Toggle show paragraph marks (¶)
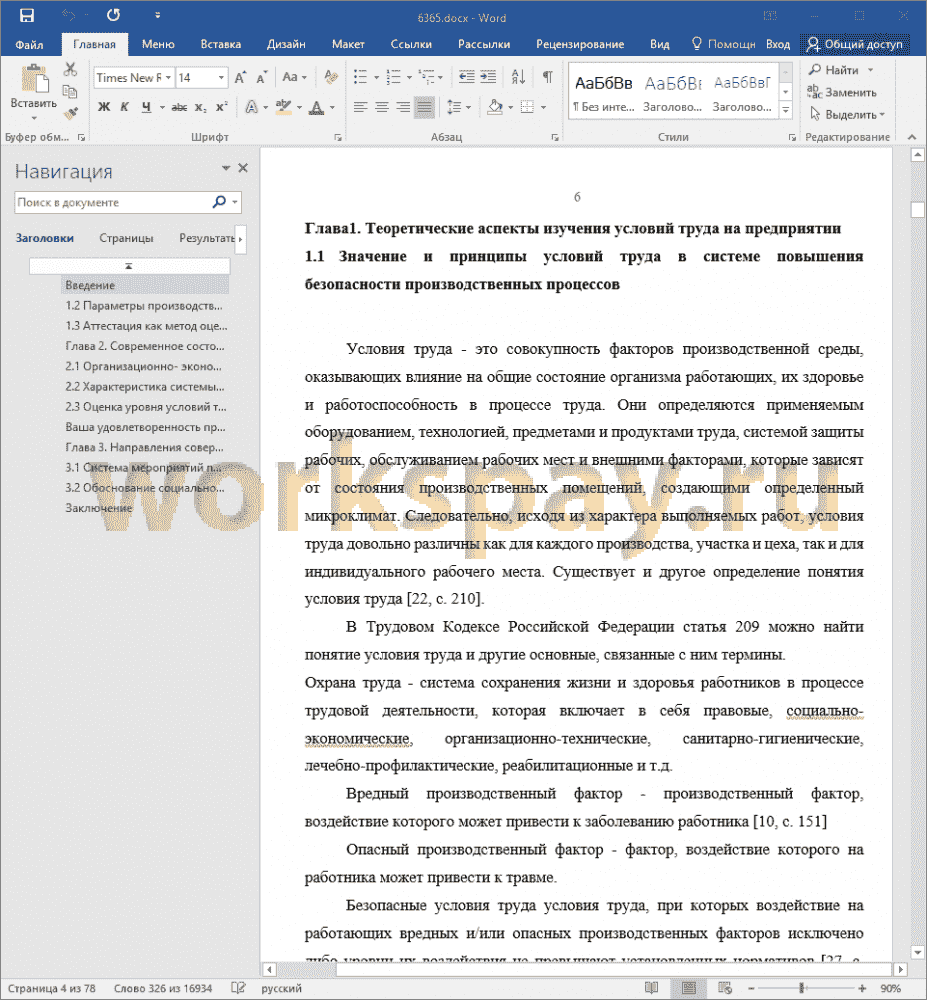The image size is (927, 1000). 548,77
